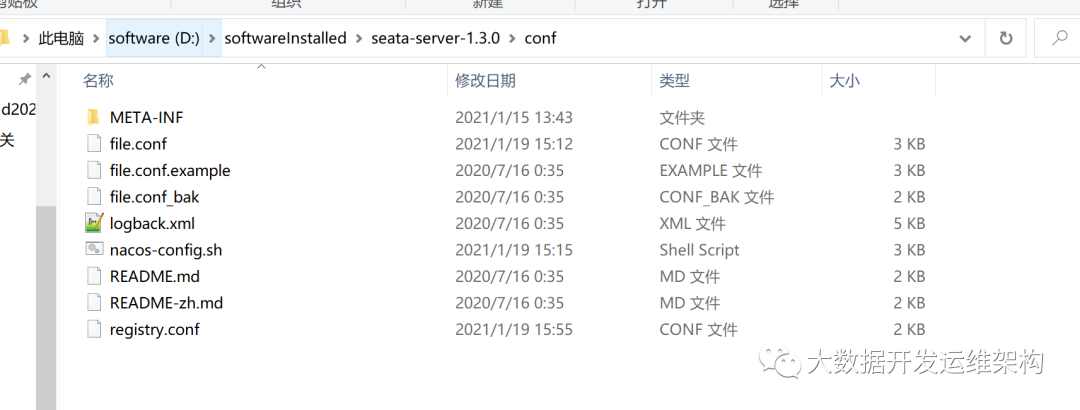1080x410 pixels.
Task: Click the nacos-config.sh script icon
Action: coord(94,250)
